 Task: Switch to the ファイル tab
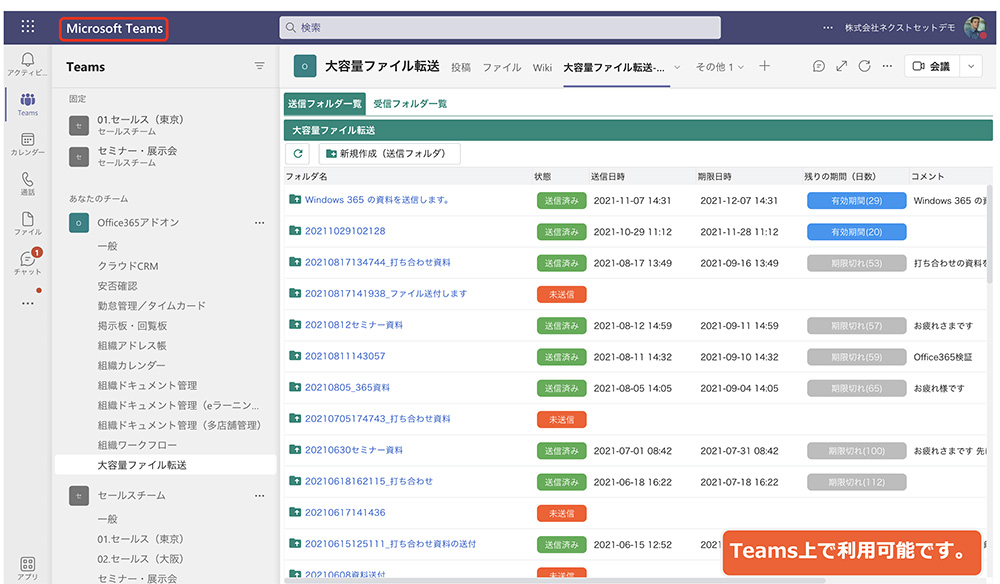[501, 67]
